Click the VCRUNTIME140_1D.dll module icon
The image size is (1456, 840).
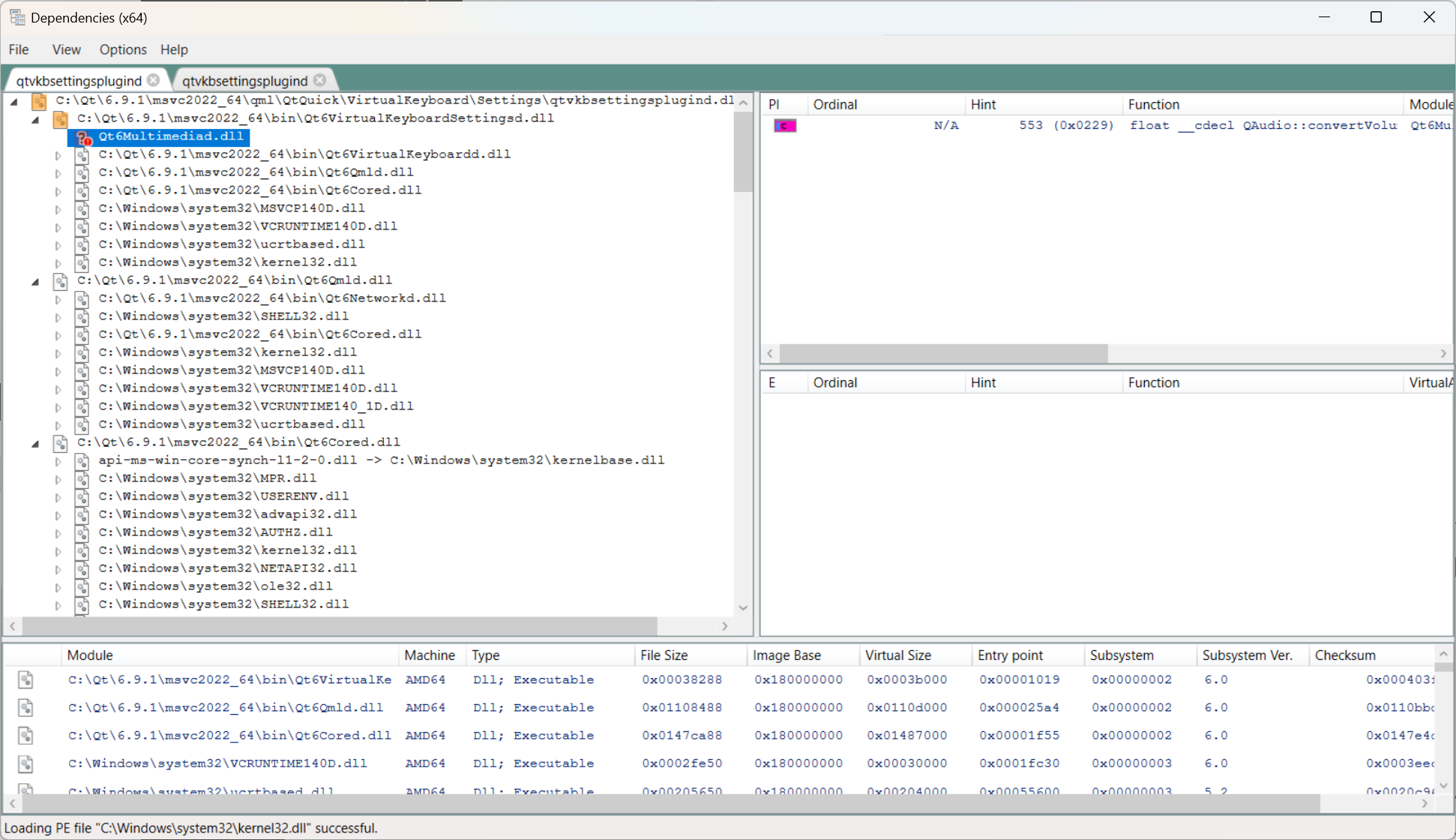click(x=82, y=407)
